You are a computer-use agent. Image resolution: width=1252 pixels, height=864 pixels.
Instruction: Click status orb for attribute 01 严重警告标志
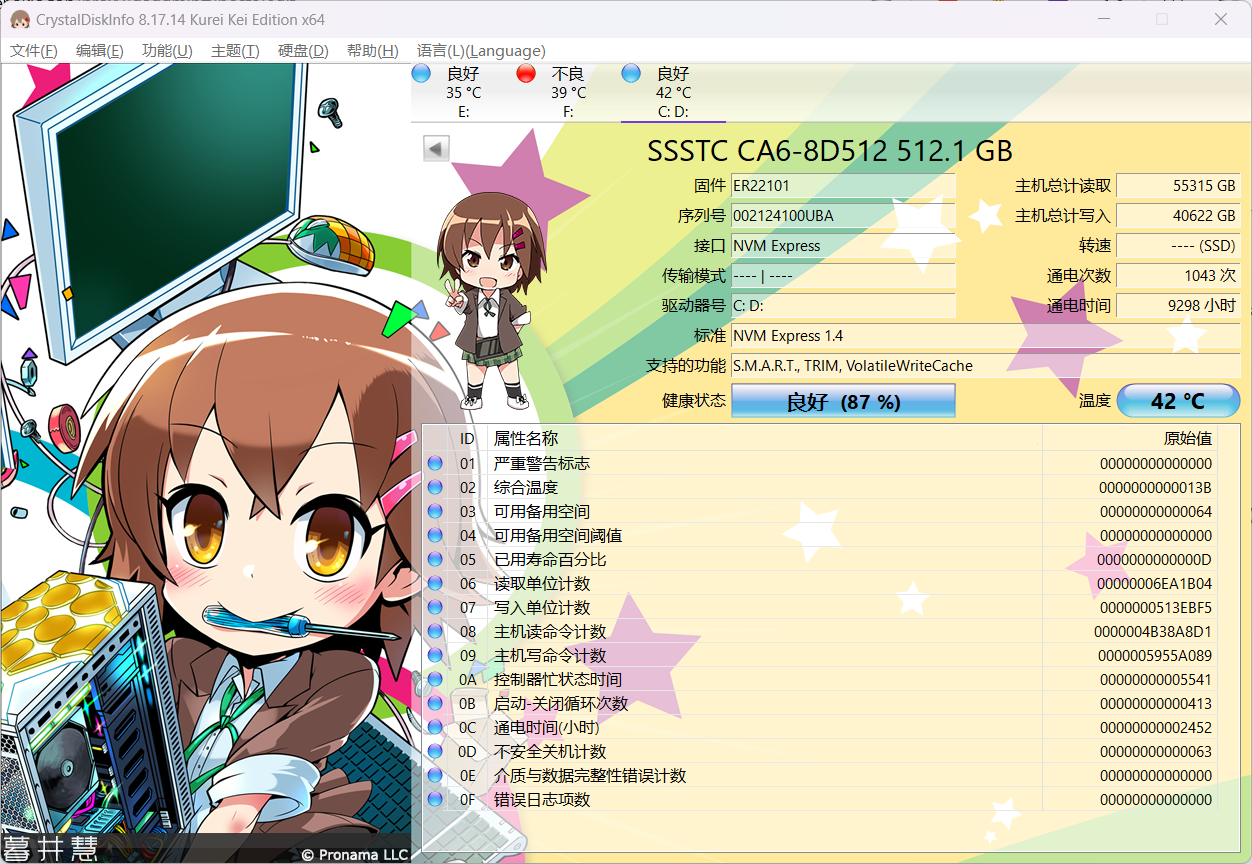[435, 464]
